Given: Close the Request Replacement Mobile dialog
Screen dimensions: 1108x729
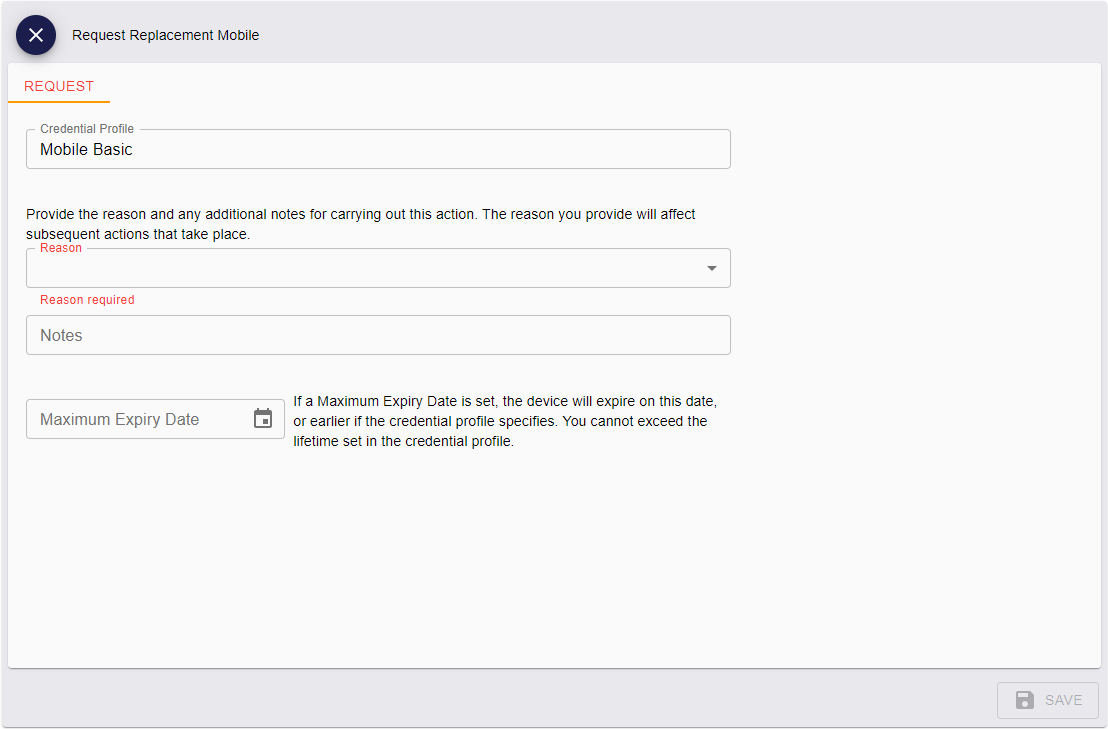Looking at the screenshot, I should pyautogui.click(x=36, y=35).
